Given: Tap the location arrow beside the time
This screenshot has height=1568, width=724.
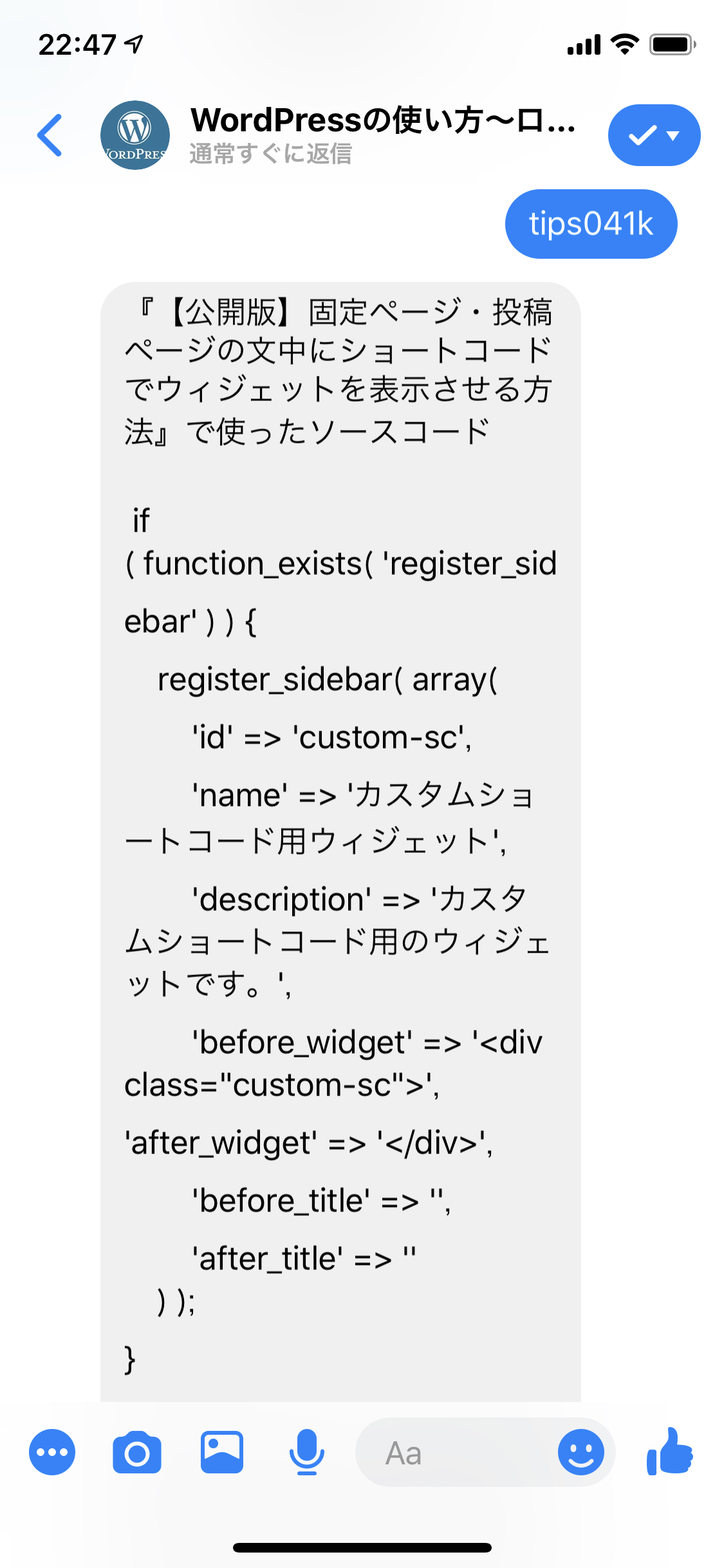Looking at the screenshot, I should (134, 44).
